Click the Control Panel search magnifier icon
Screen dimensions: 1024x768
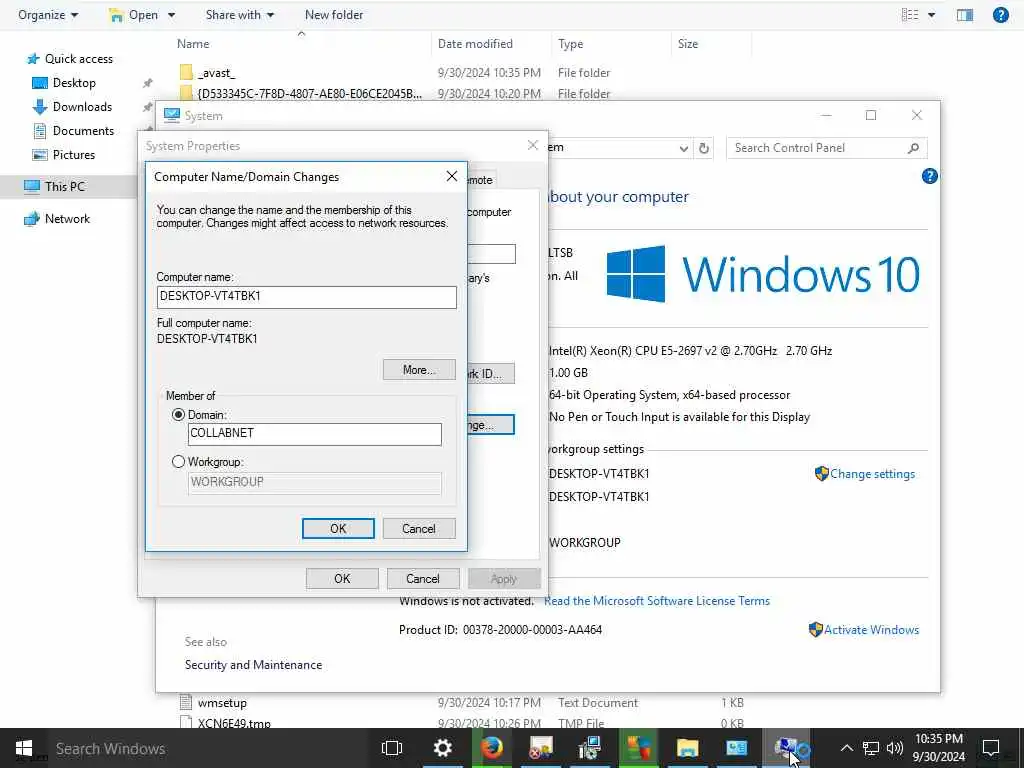(x=913, y=148)
